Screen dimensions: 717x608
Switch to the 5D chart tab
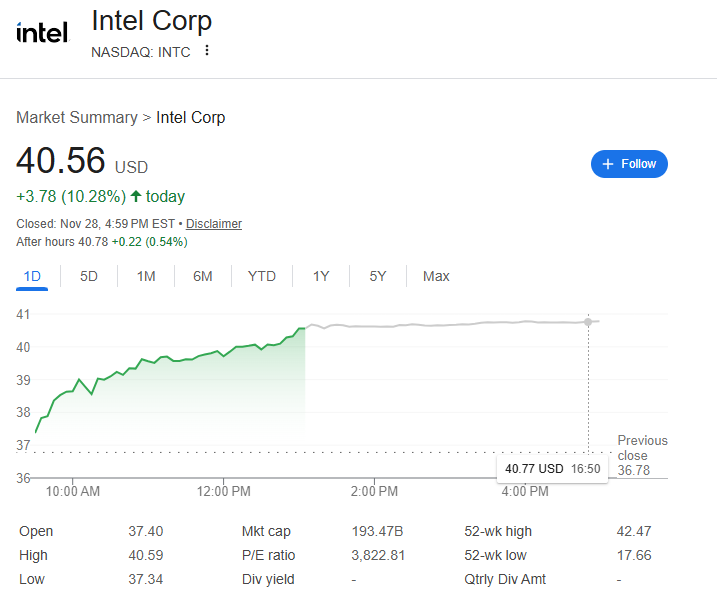click(89, 277)
